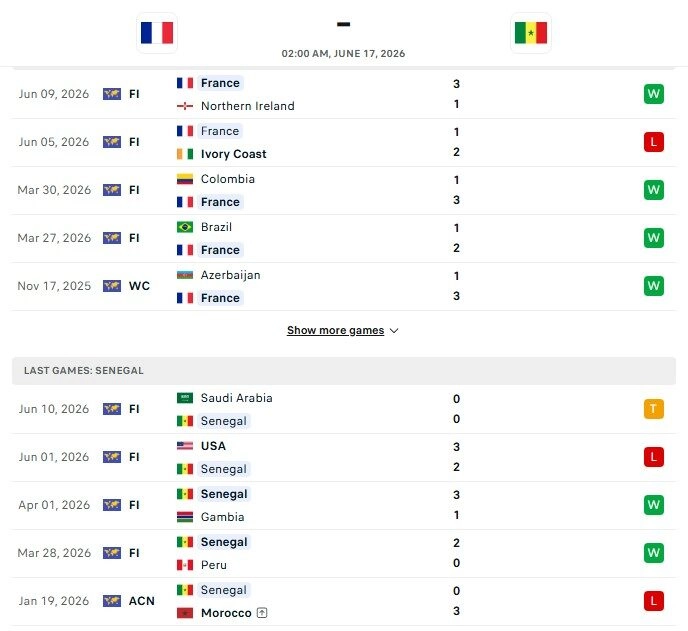Open the Azerbaijan team link
Image resolution: width=688 pixels, height=631 pixels.
tap(230, 275)
